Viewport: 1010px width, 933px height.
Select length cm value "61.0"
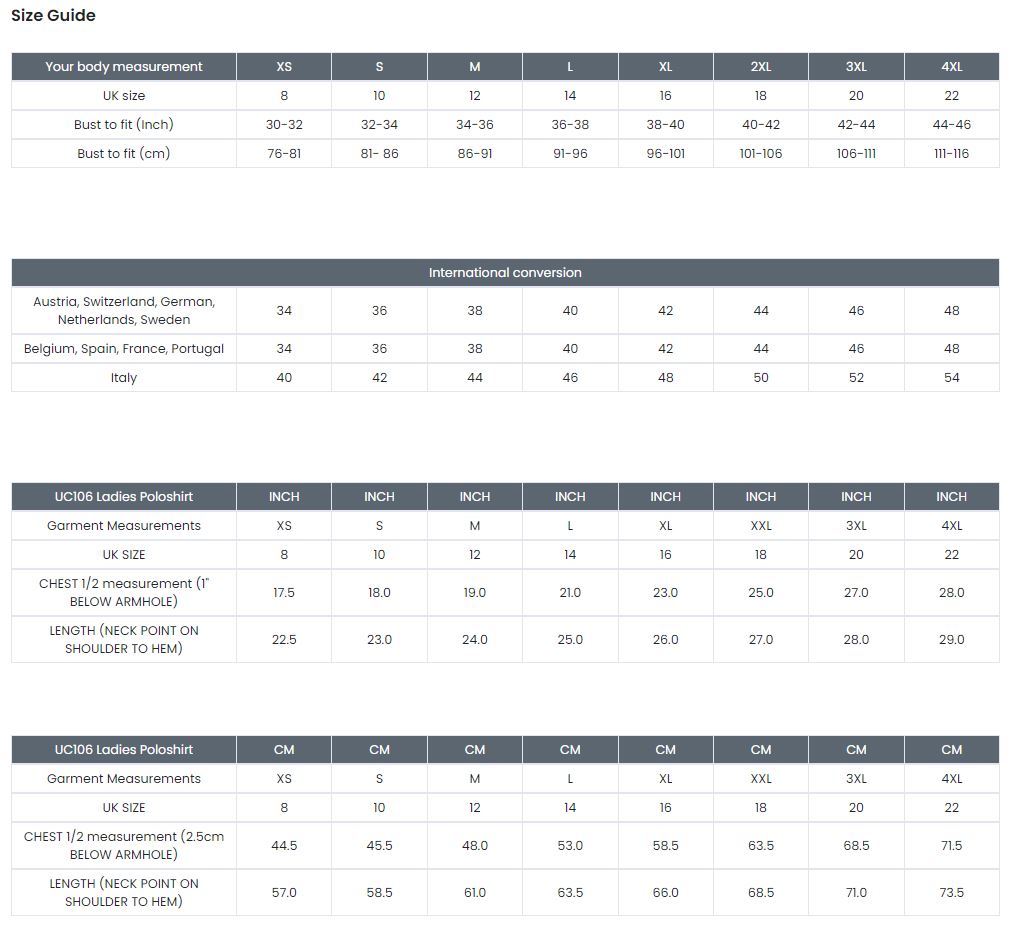pyautogui.click(x=475, y=892)
